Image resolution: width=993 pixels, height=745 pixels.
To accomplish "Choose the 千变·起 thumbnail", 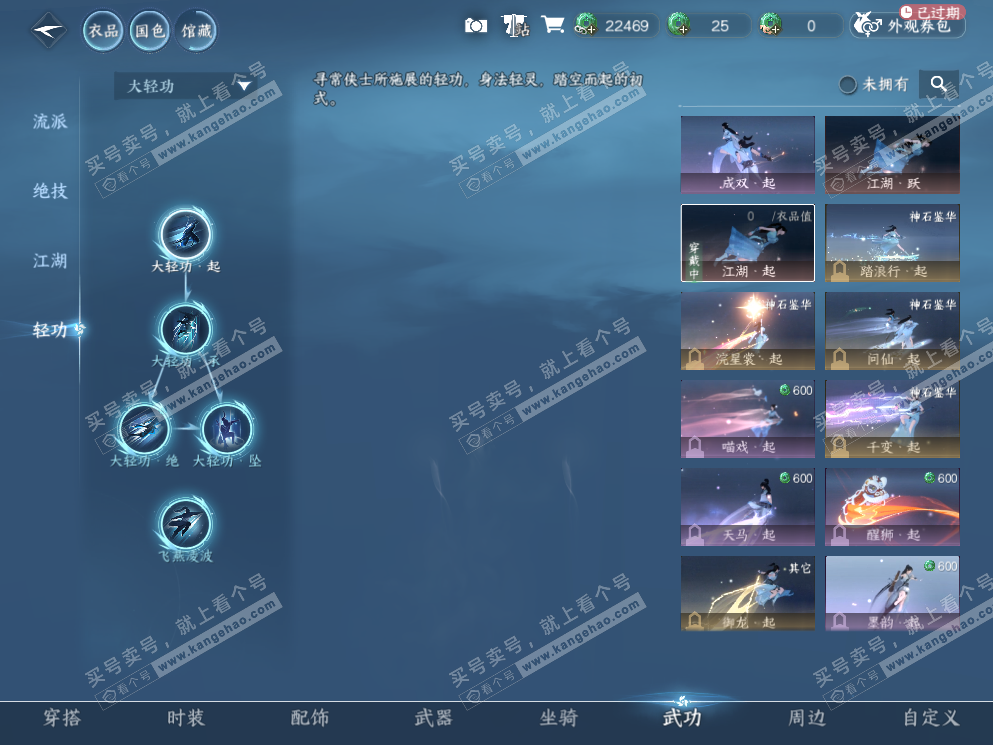I will pyautogui.click(x=892, y=419).
